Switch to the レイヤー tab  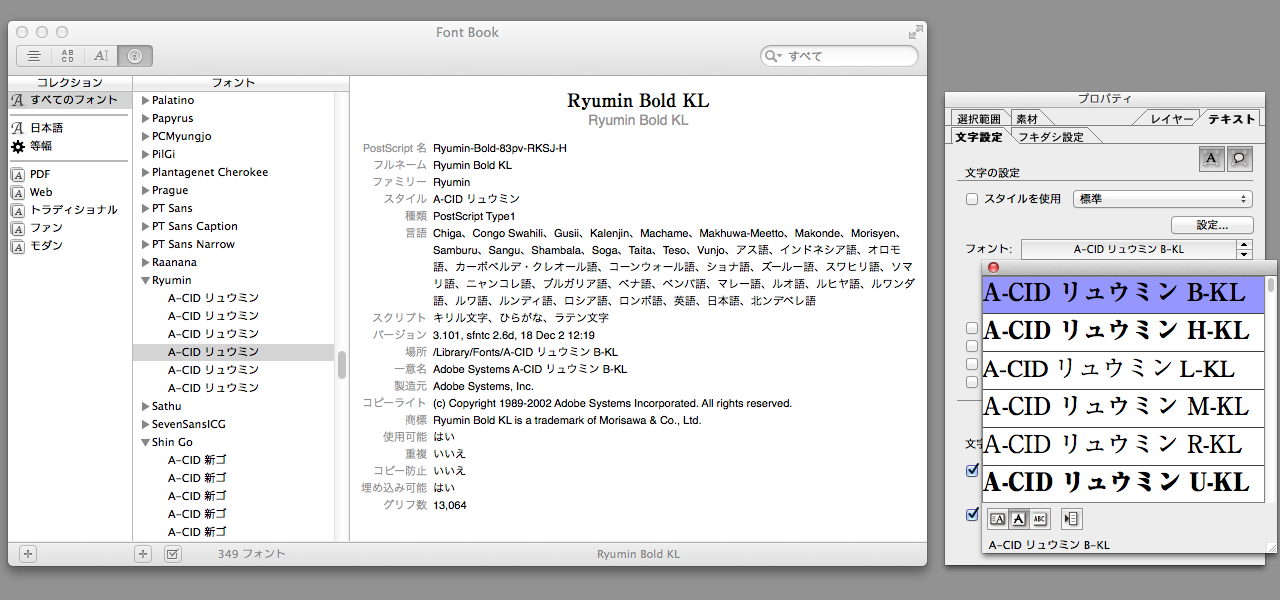1171,119
